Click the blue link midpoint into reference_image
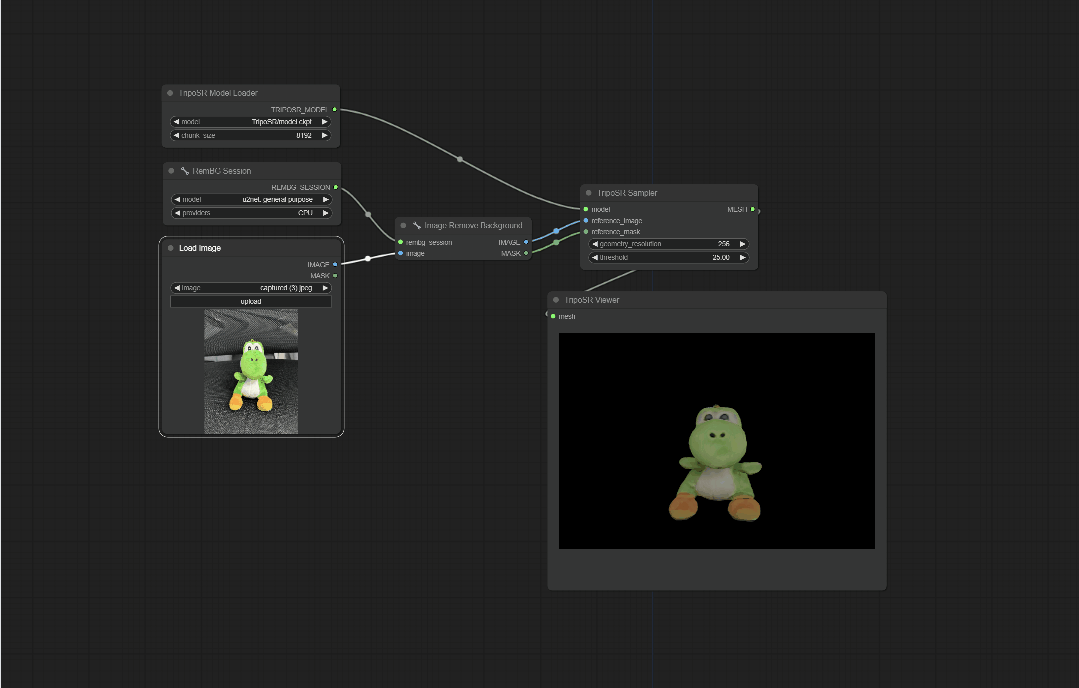This screenshot has height=688, width=1079. pos(556,231)
